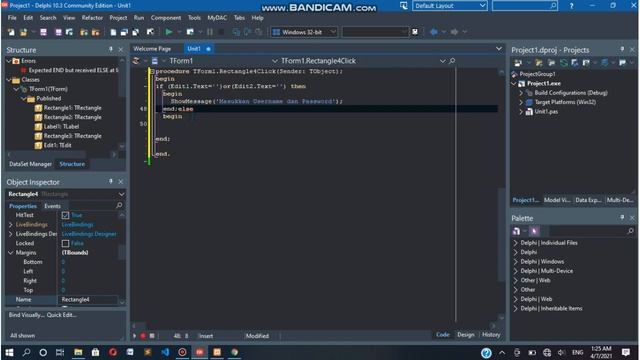Close the Structure panel
Image resolution: width=640 pixels, height=360 pixels.
click(121, 49)
